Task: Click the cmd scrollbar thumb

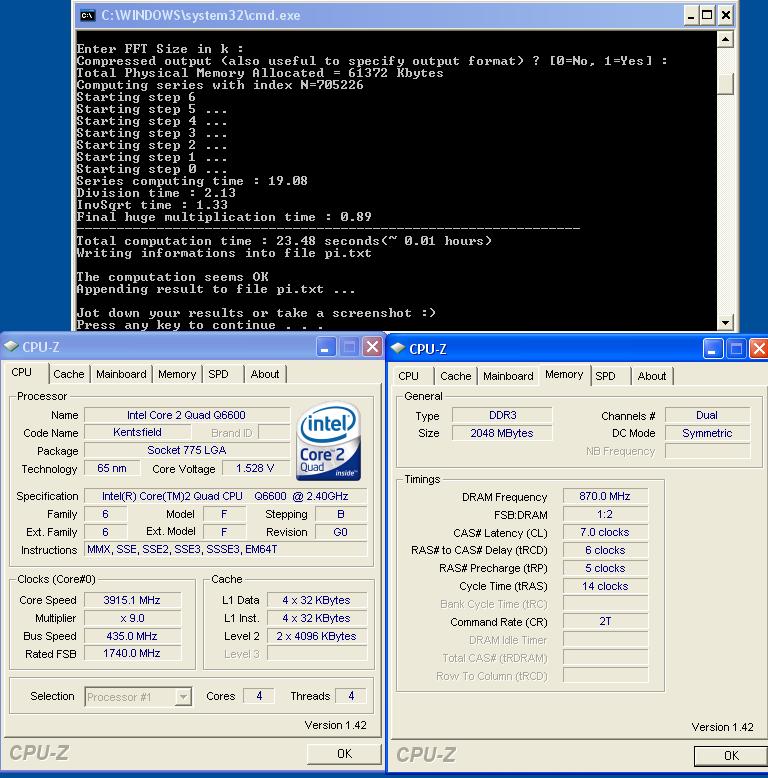Action: tap(725, 84)
